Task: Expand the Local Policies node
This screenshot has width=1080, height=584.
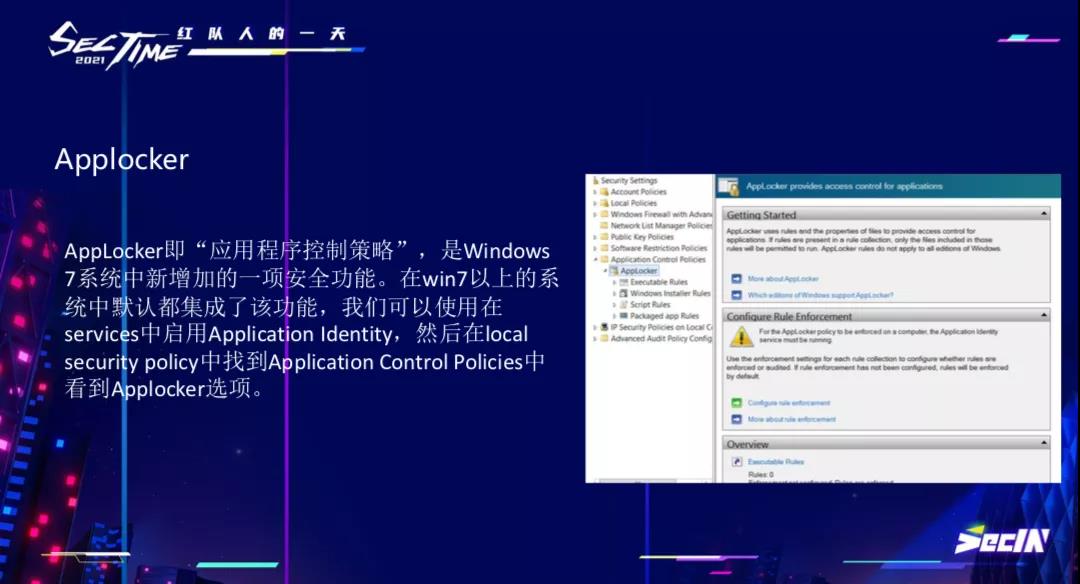Action: 594,203
